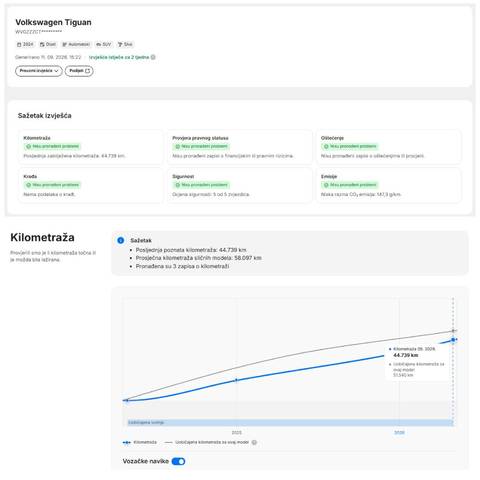The width and height of the screenshot is (480, 480).
Task: Open the Emisije summary card
Action: pos(389,185)
